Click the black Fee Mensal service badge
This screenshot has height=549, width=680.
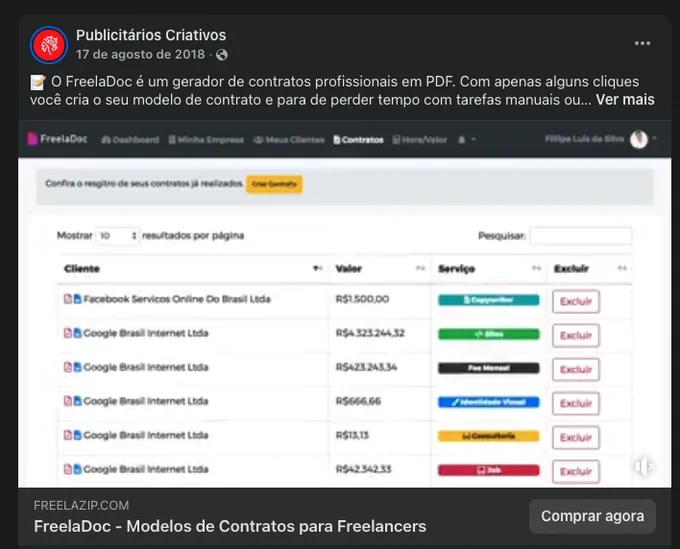[489, 368]
